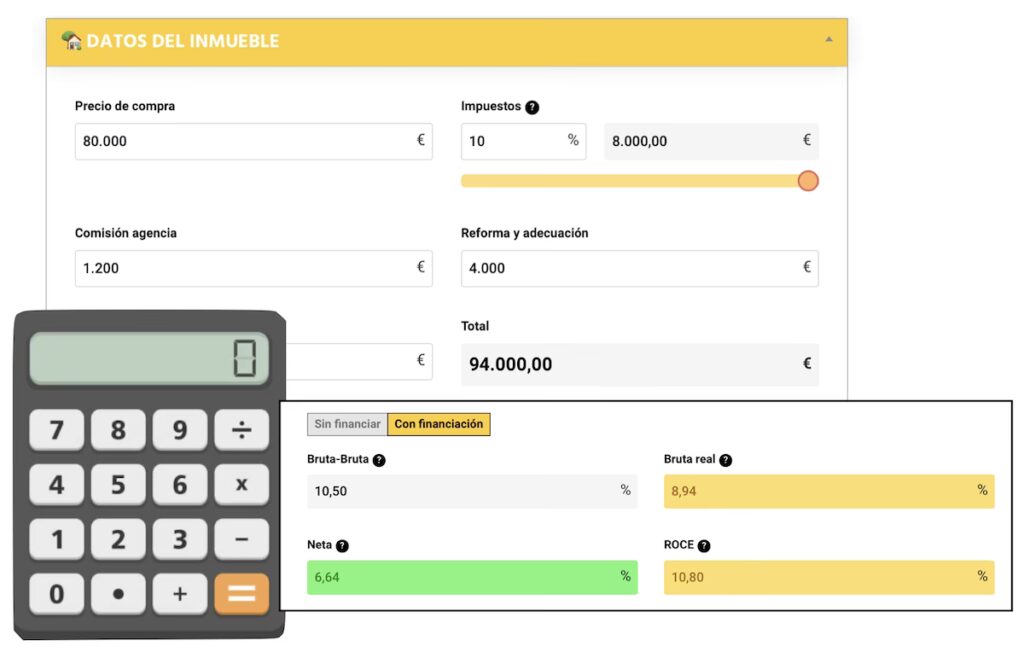Collapse the Datos del Inmueble panel arrow

(828, 40)
